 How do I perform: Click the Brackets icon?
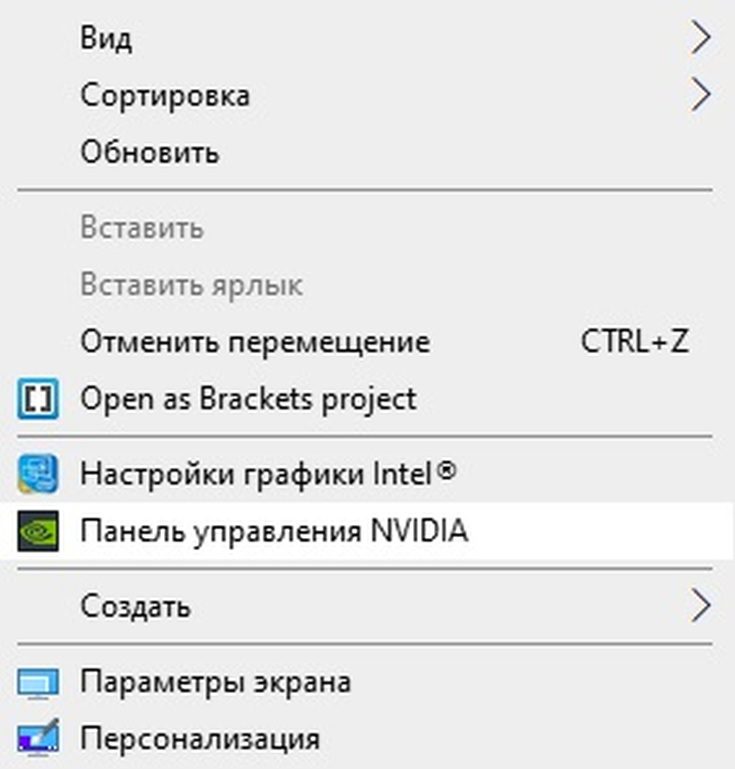click(38, 399)
